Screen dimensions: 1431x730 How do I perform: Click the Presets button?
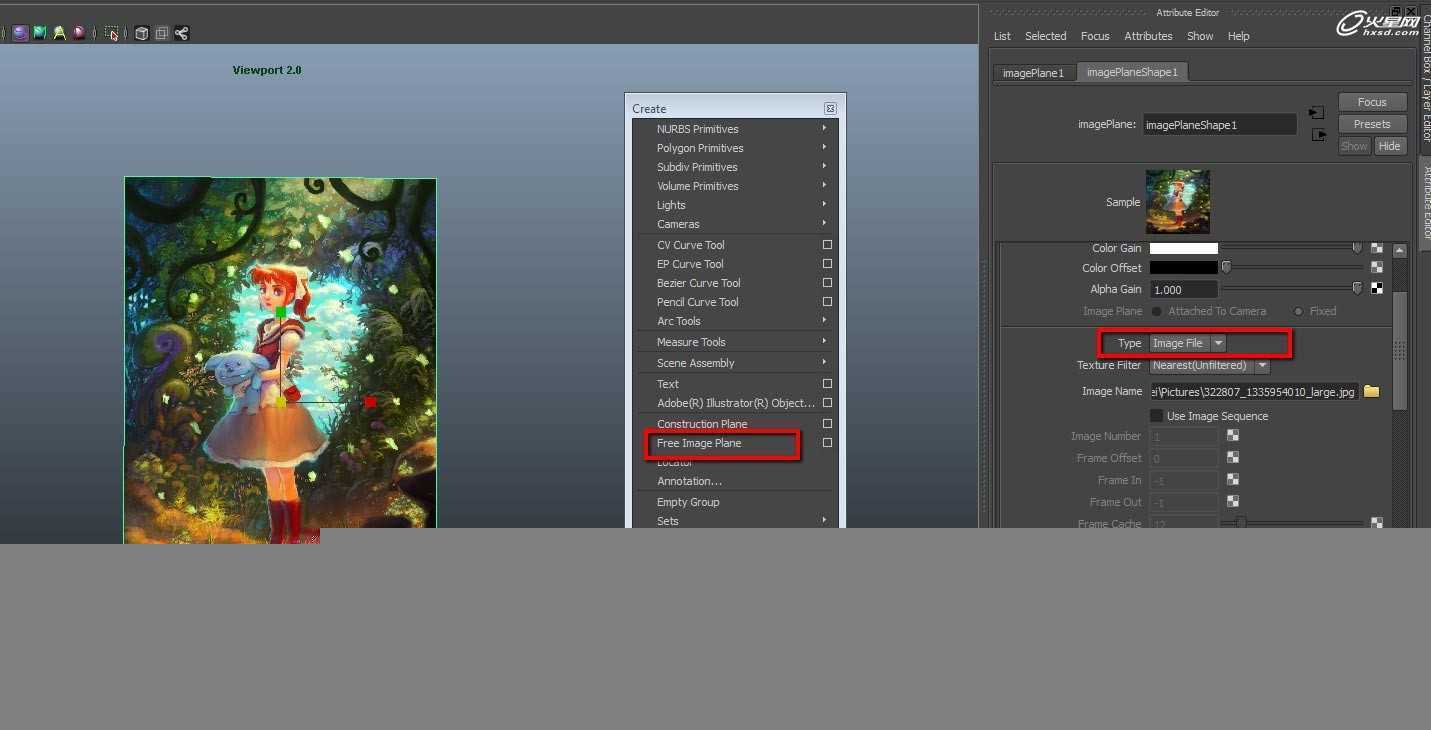1372,124
